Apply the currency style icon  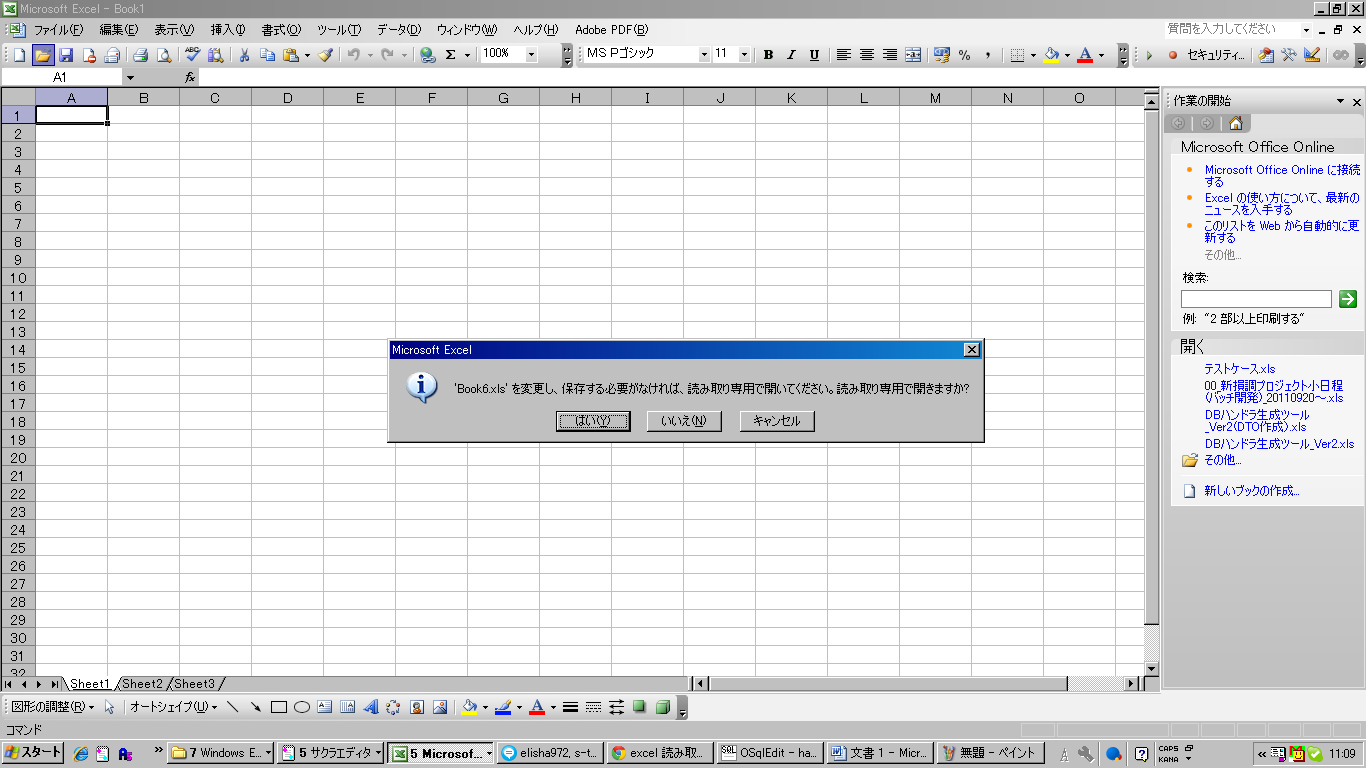pos(941,55)
